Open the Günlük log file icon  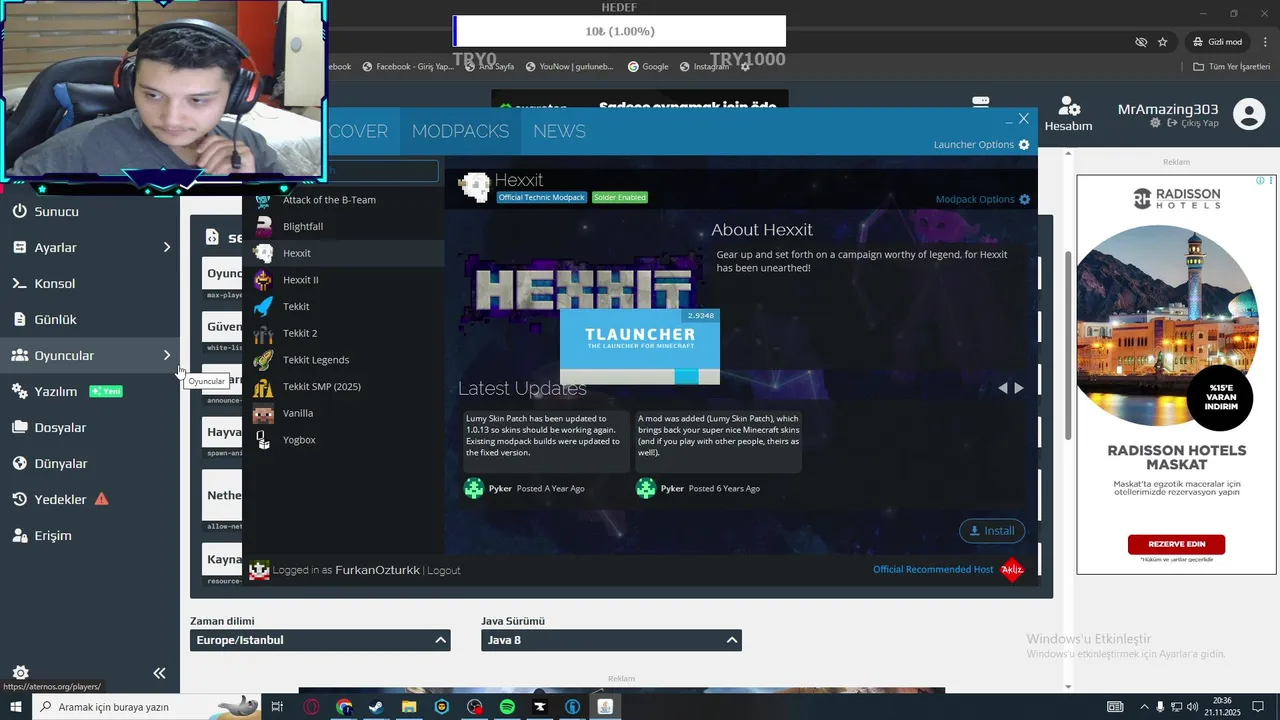tap(19, 319)
